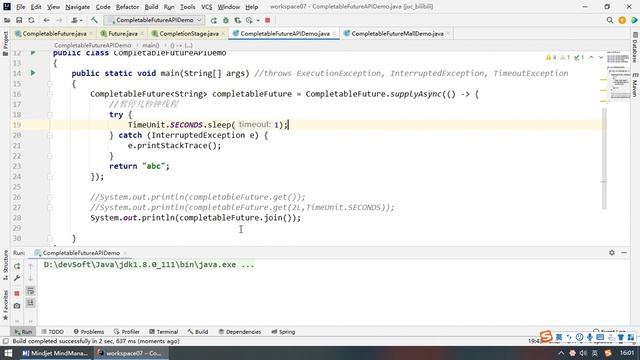Start debug with the bug icon
The width and height of the screenshot is (640, 360).
[x=226, y=20]
